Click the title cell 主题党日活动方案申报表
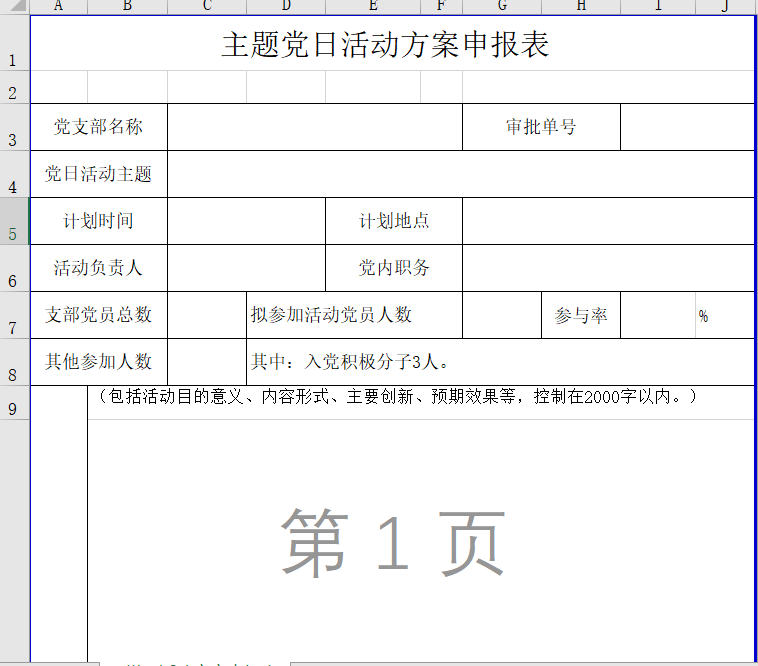The width and height of the screenshot is (758, 666). coord(385,45)
